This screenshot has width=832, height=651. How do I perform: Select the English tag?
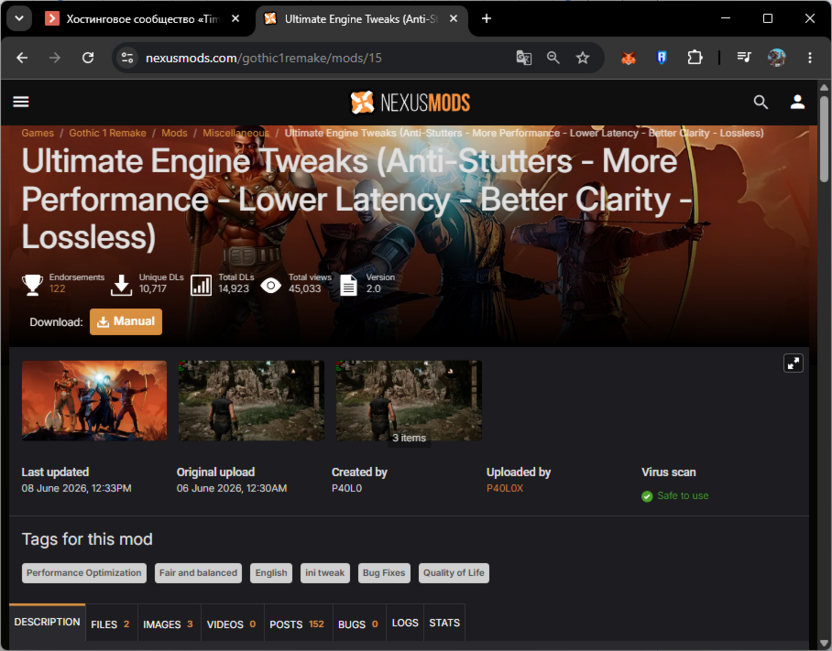(x=271, y=573)
